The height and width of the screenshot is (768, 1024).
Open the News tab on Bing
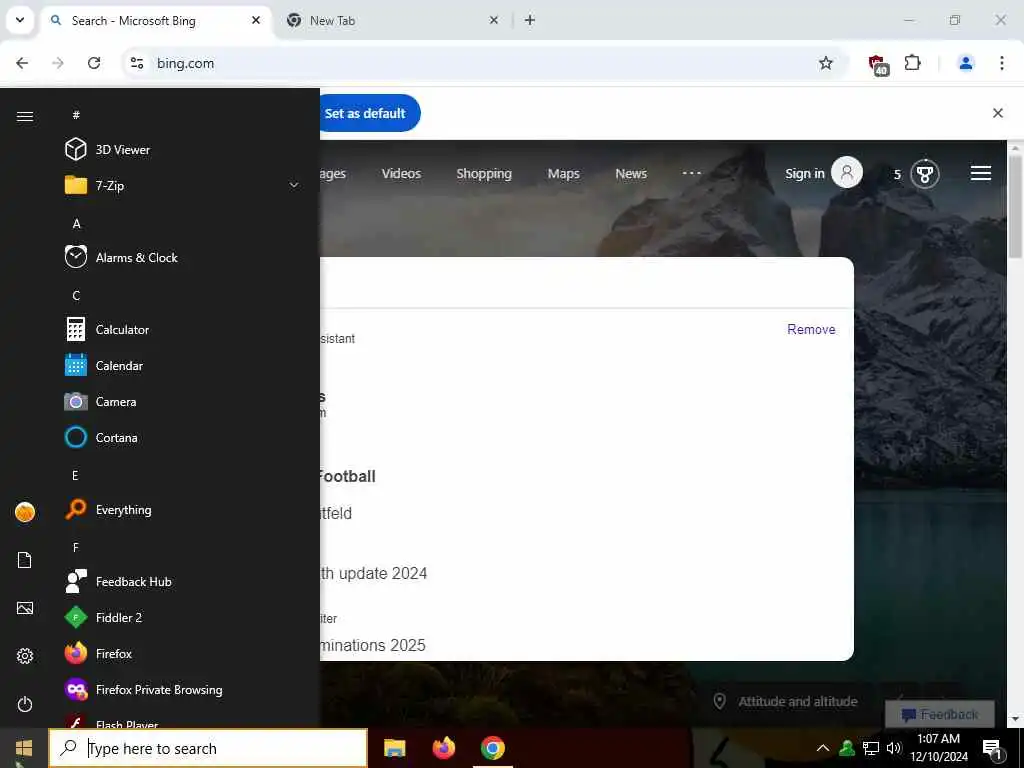click(x=631, y=174)
